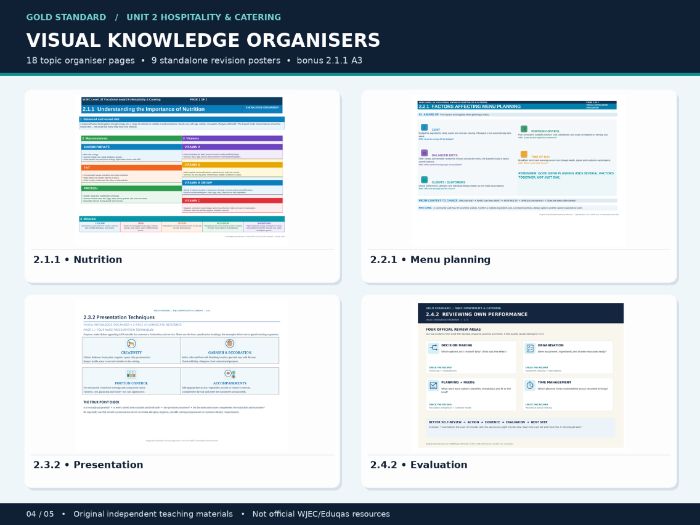Click '2.1.1 Understanding the Importance of Nutrition' heading
Image resolution: width=700 pixels, height=525 pixels.
(x=143, y=109)
